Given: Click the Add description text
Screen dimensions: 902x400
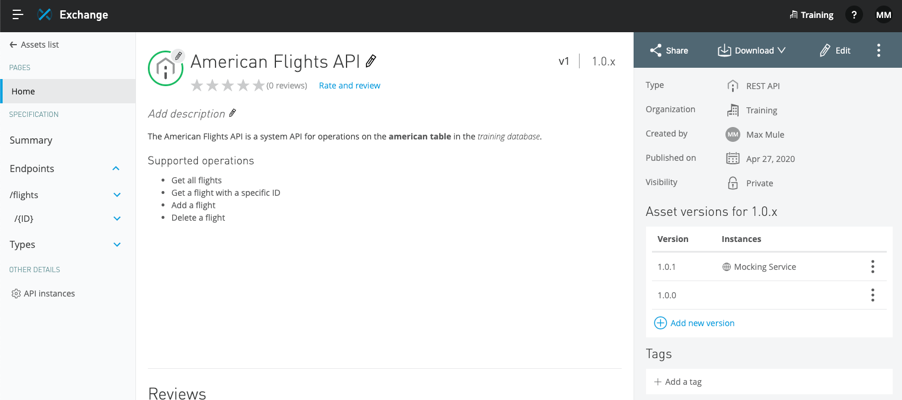Looking at the screenshot, I should pyautogui.click(x=186, y=113).
